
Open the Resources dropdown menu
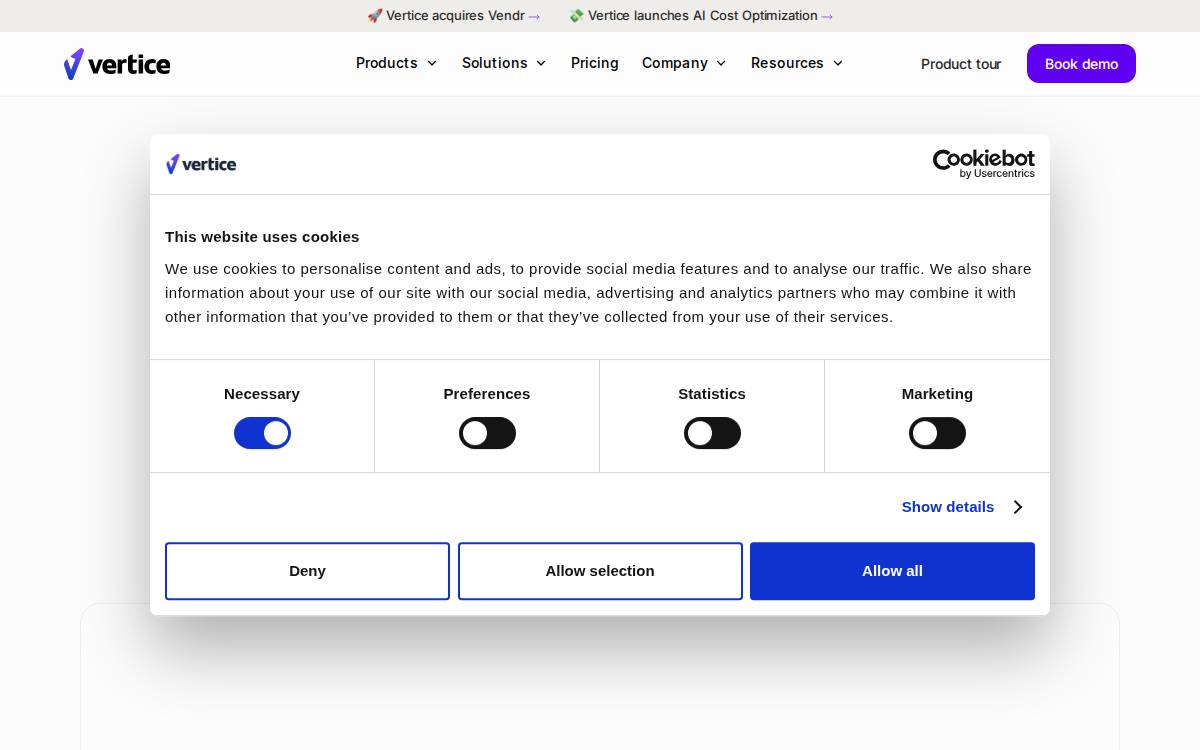[797, 63]
